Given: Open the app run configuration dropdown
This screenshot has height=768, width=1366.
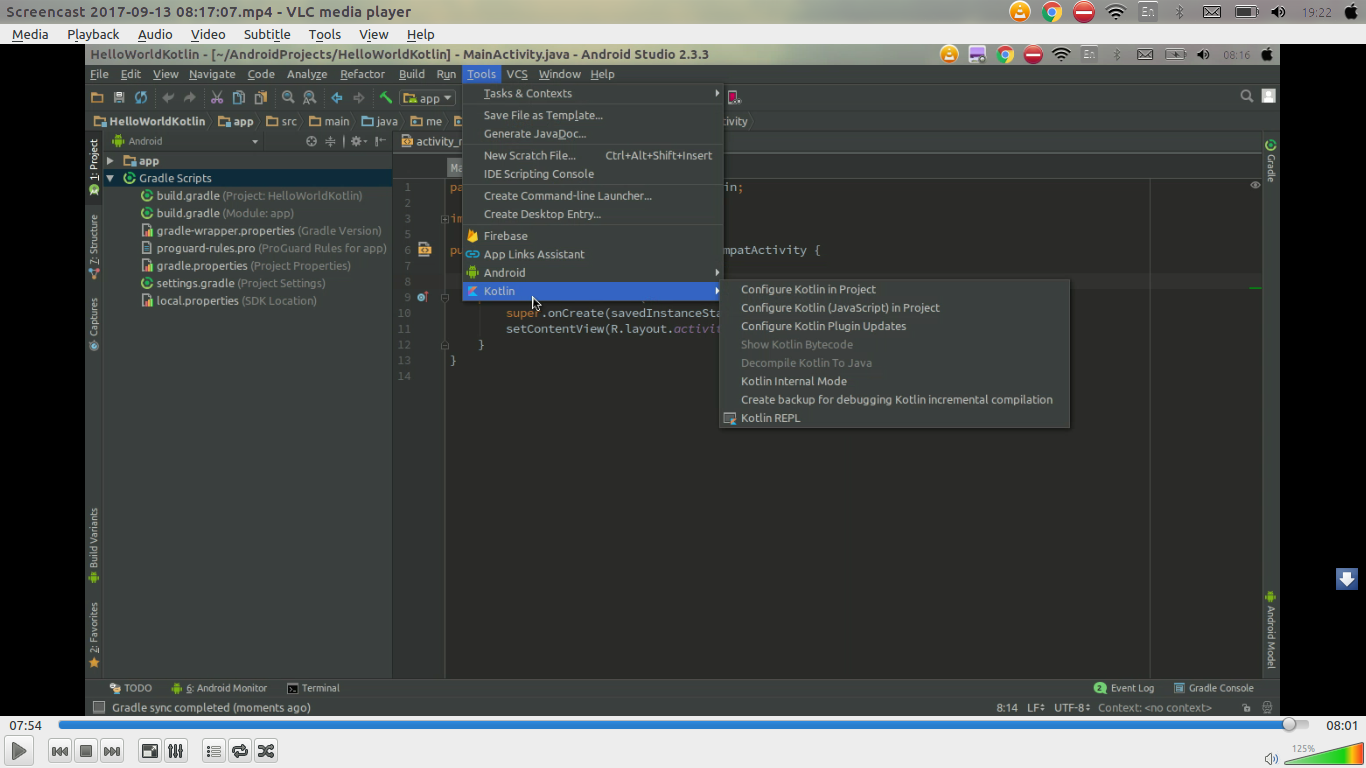Looking at the screenshot, I should [428, 98].
